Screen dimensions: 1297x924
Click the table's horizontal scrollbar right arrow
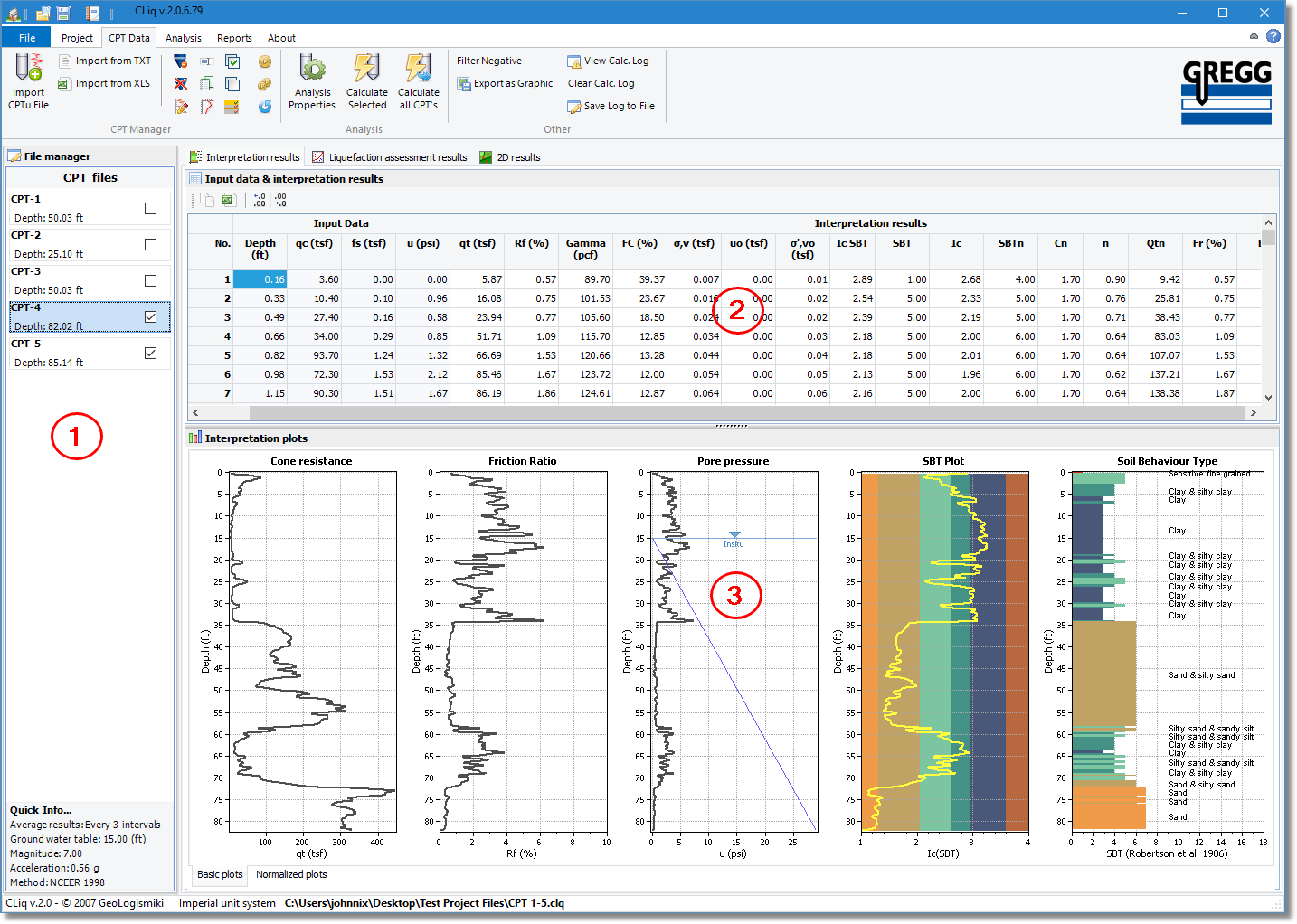point(1253,412)
